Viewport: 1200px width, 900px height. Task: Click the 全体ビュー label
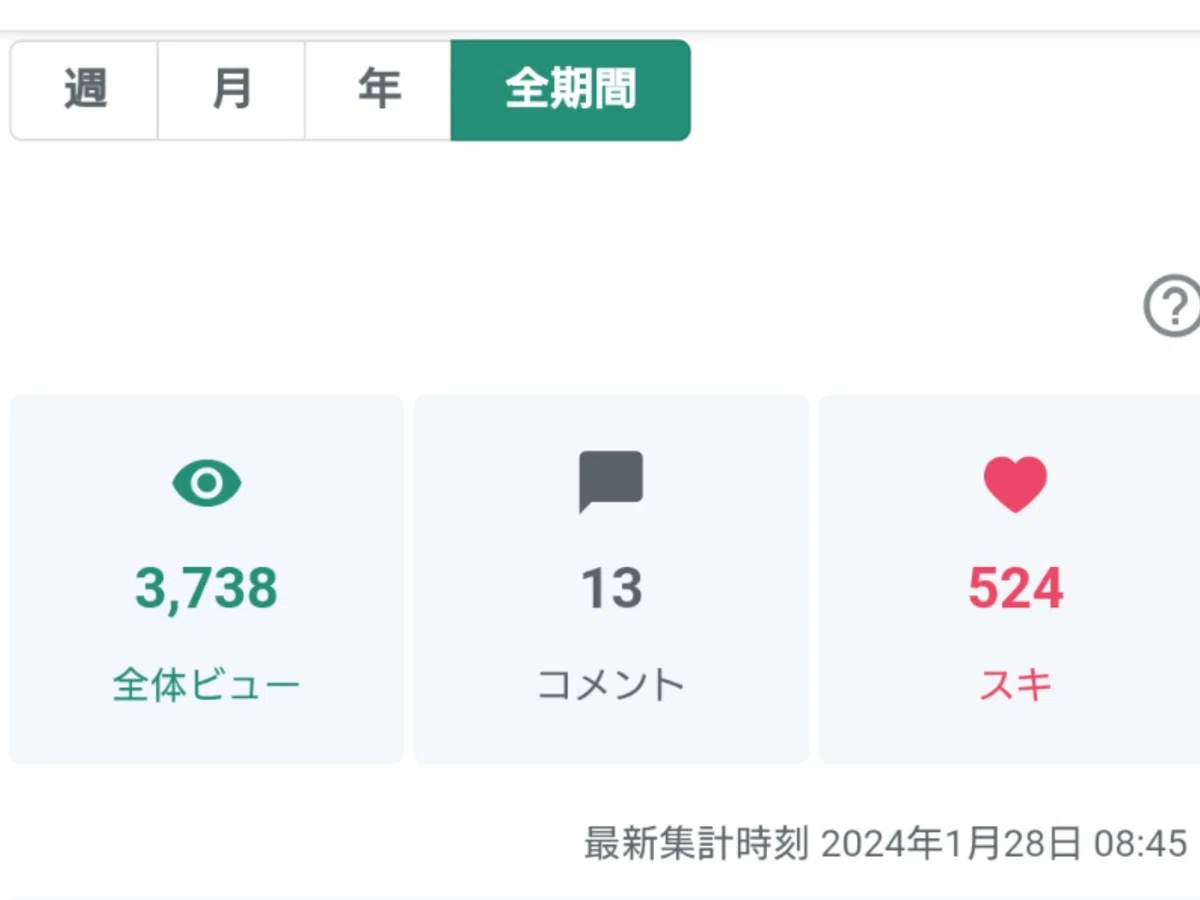click(206, 686)
